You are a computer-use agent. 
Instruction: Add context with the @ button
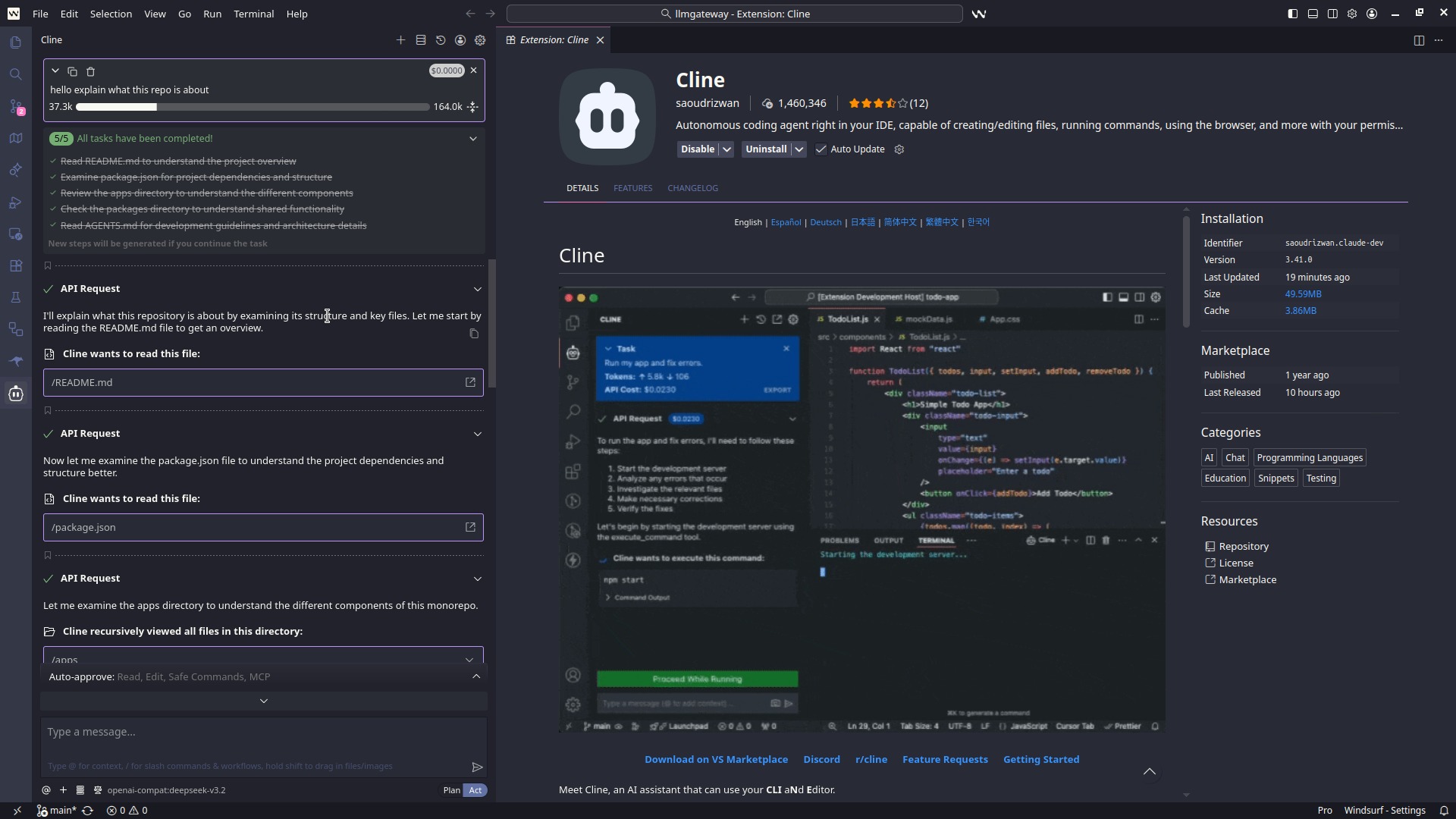pyautogui.click(x=46, y=790)
